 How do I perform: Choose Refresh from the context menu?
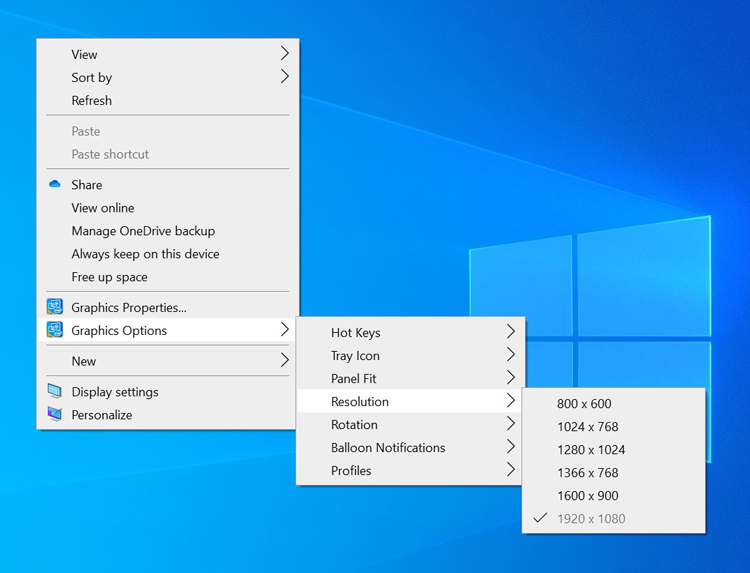point(168,100)
